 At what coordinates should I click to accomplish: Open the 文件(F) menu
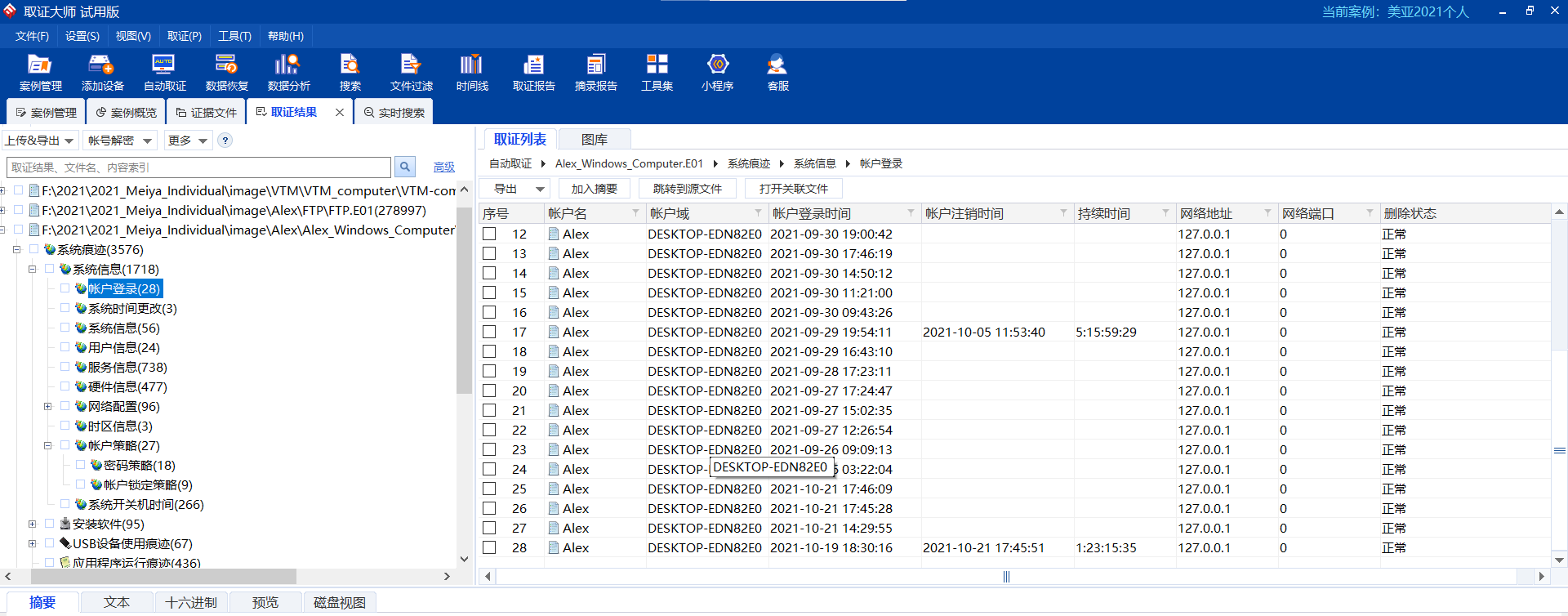pyautogui.click(x=32, y=36)
